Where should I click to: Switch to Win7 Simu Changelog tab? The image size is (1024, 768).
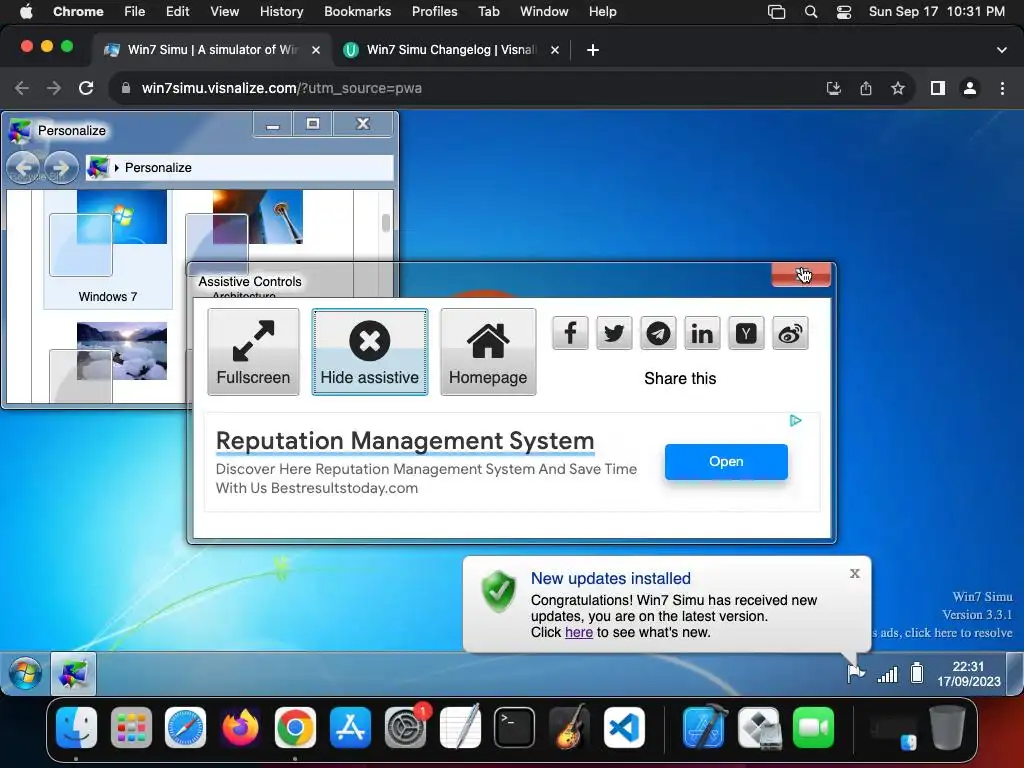[451, 50]
